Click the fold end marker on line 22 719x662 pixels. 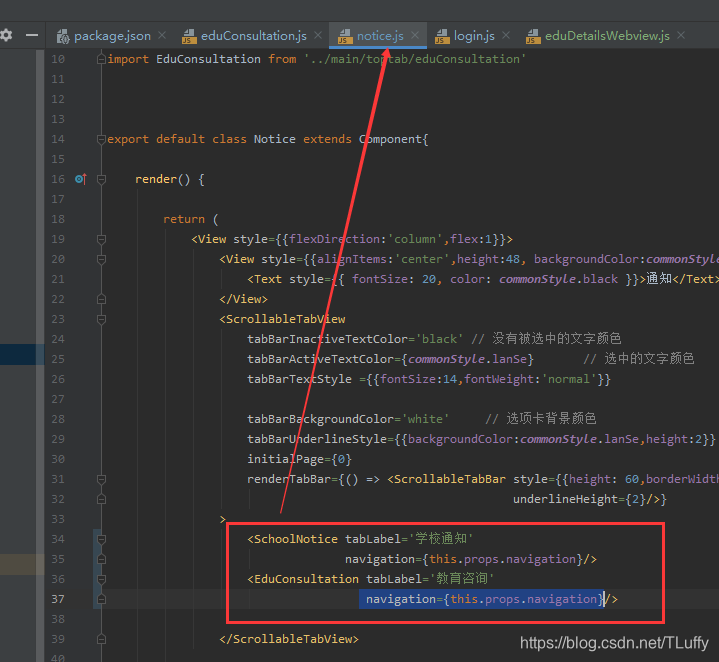pos(101,299)
